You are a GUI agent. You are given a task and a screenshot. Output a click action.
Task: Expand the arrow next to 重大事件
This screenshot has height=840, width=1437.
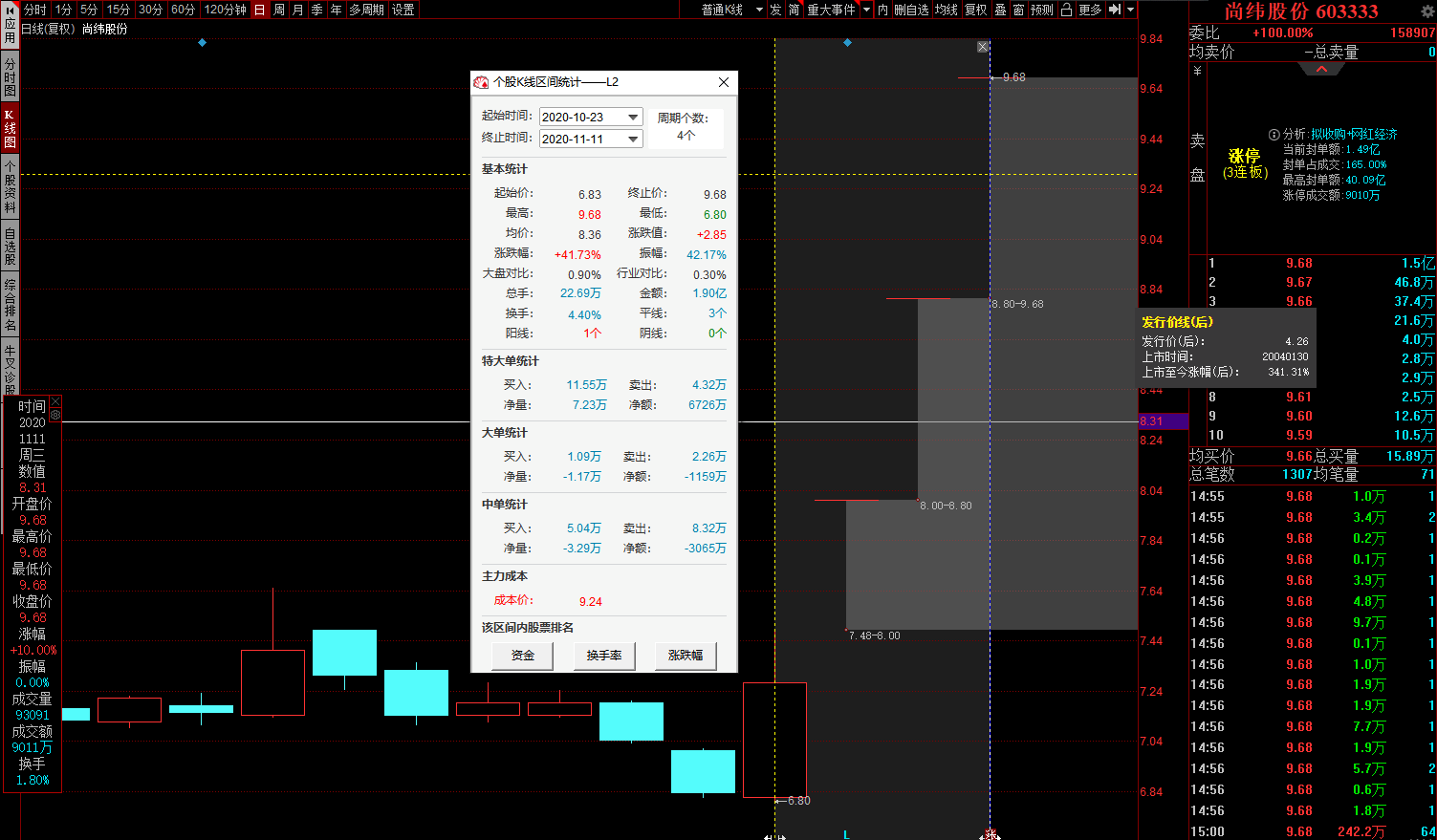pyautogui.click(x=866, y=10)
